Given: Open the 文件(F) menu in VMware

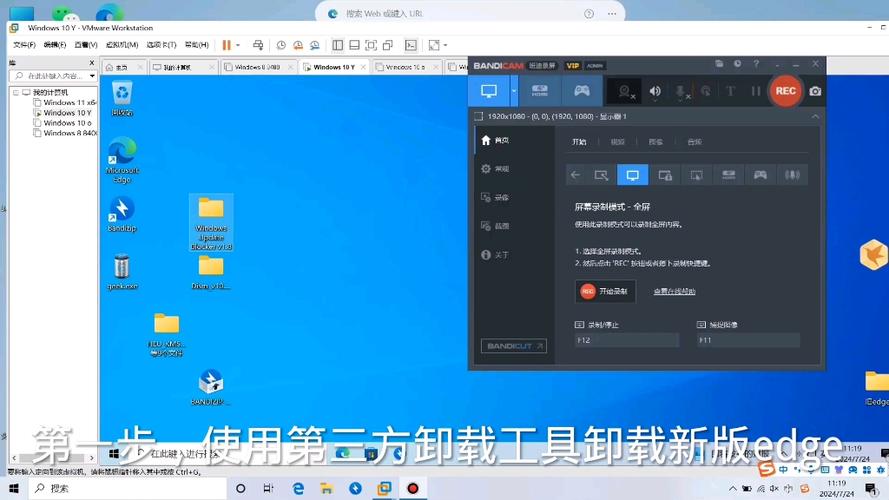Looking at the screenshot, I should (24, 45).
